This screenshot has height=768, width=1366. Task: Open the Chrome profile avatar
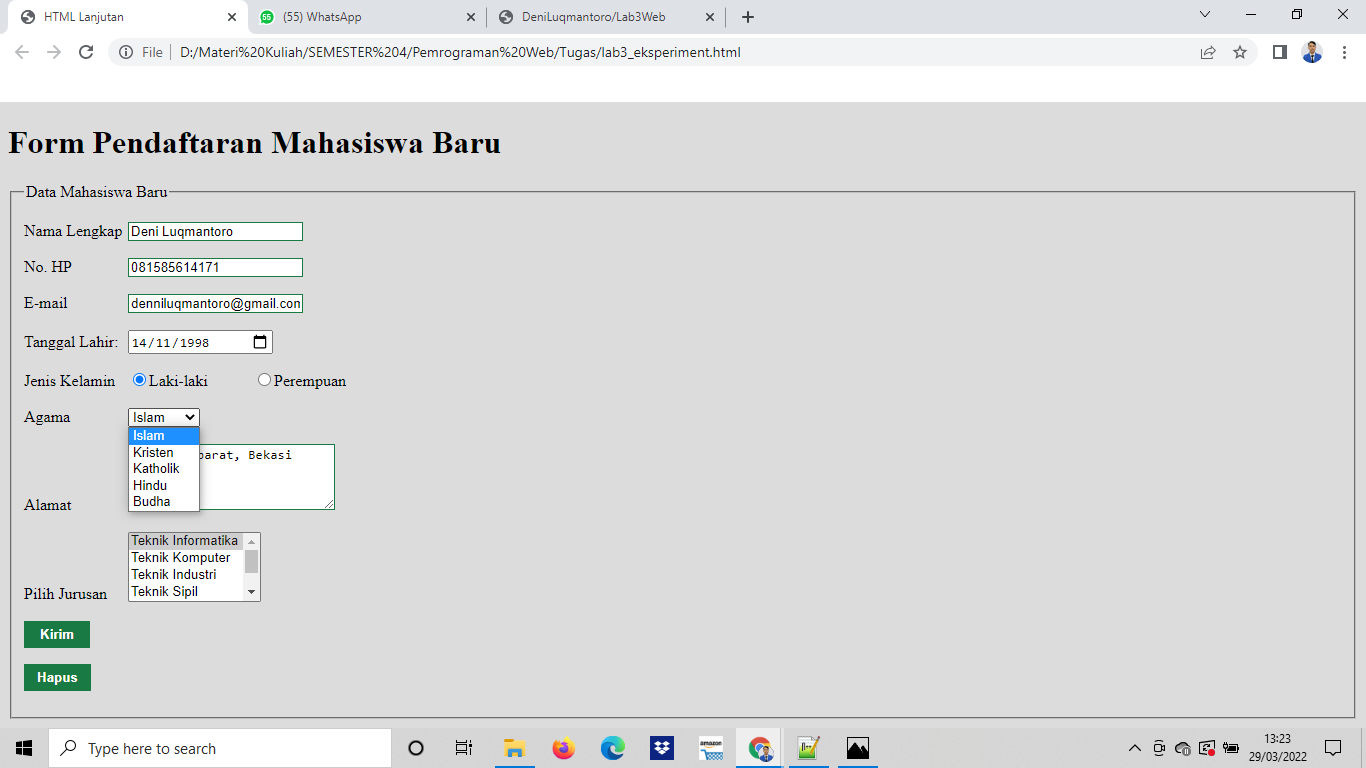click(1311, 52)
